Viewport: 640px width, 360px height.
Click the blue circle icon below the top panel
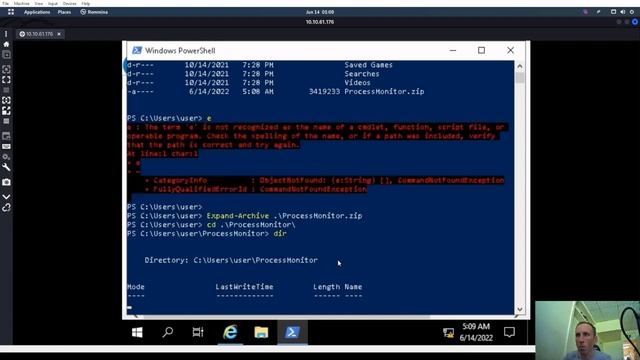(x=635, y=22)
